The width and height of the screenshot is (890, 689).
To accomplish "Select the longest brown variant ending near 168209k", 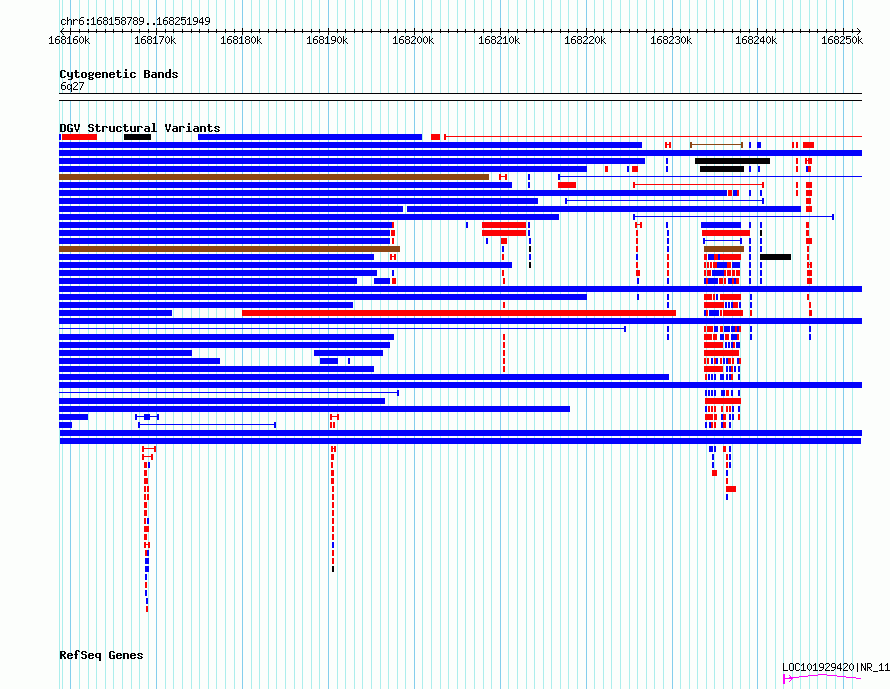I will [x=274, y=177].
